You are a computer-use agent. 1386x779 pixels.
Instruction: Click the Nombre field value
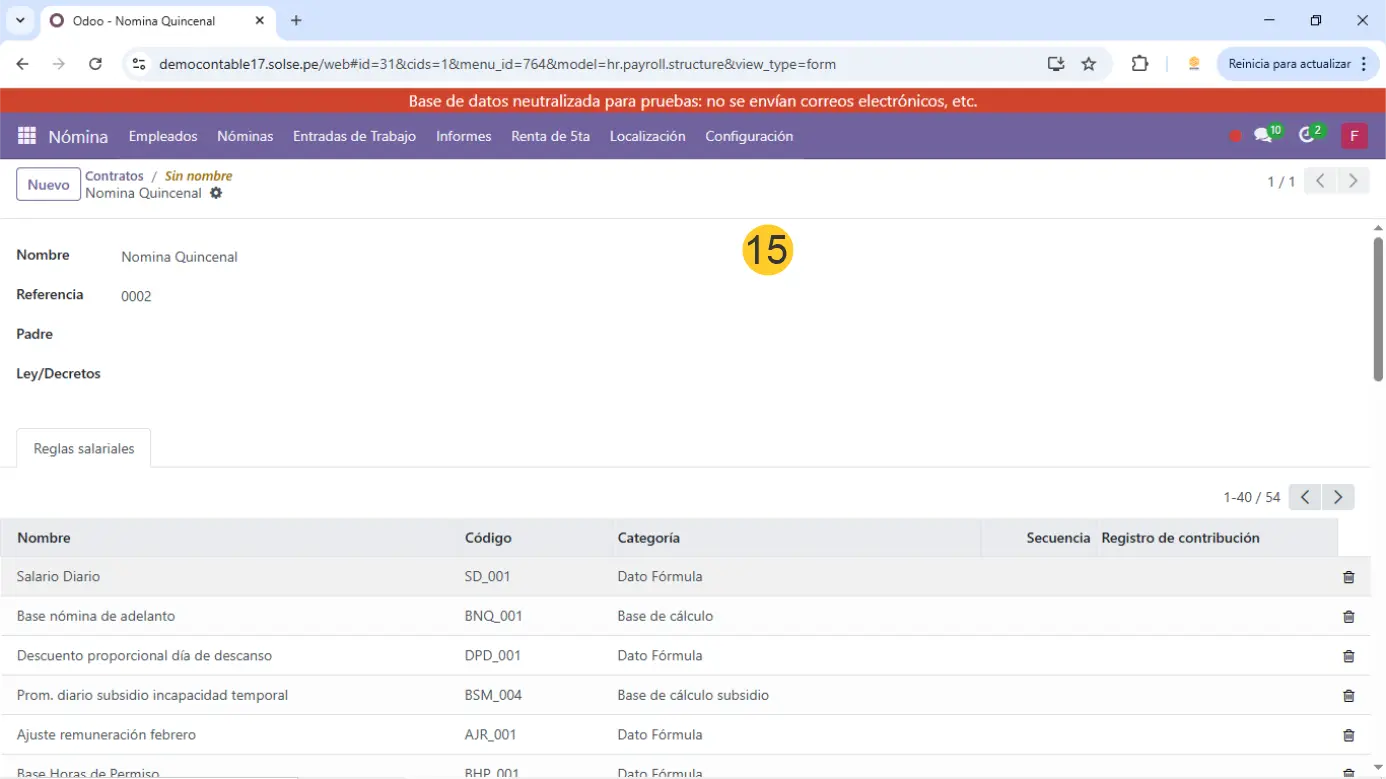[179, 257]
